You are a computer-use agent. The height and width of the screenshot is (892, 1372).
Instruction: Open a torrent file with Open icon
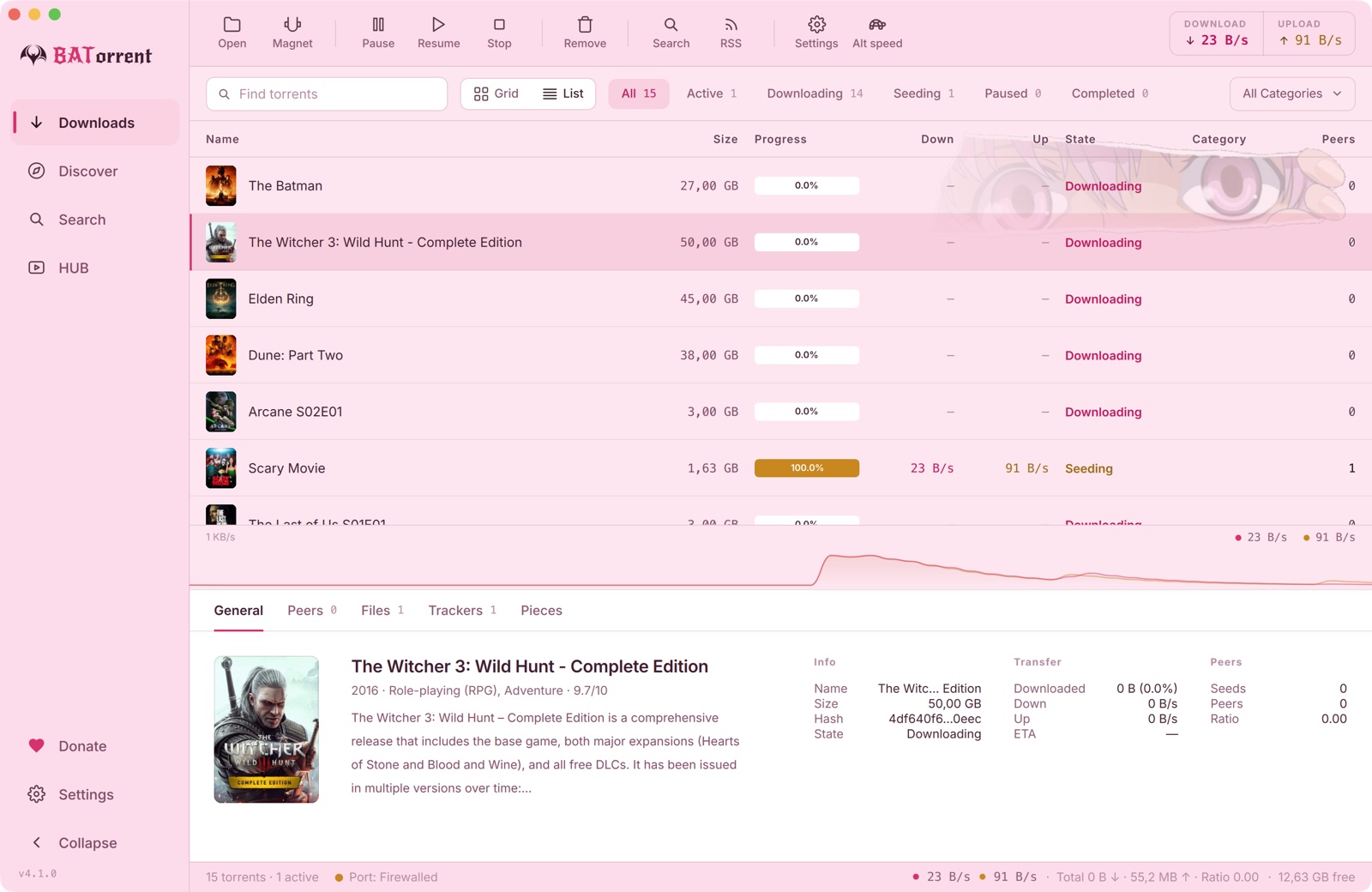coord(232,33)
